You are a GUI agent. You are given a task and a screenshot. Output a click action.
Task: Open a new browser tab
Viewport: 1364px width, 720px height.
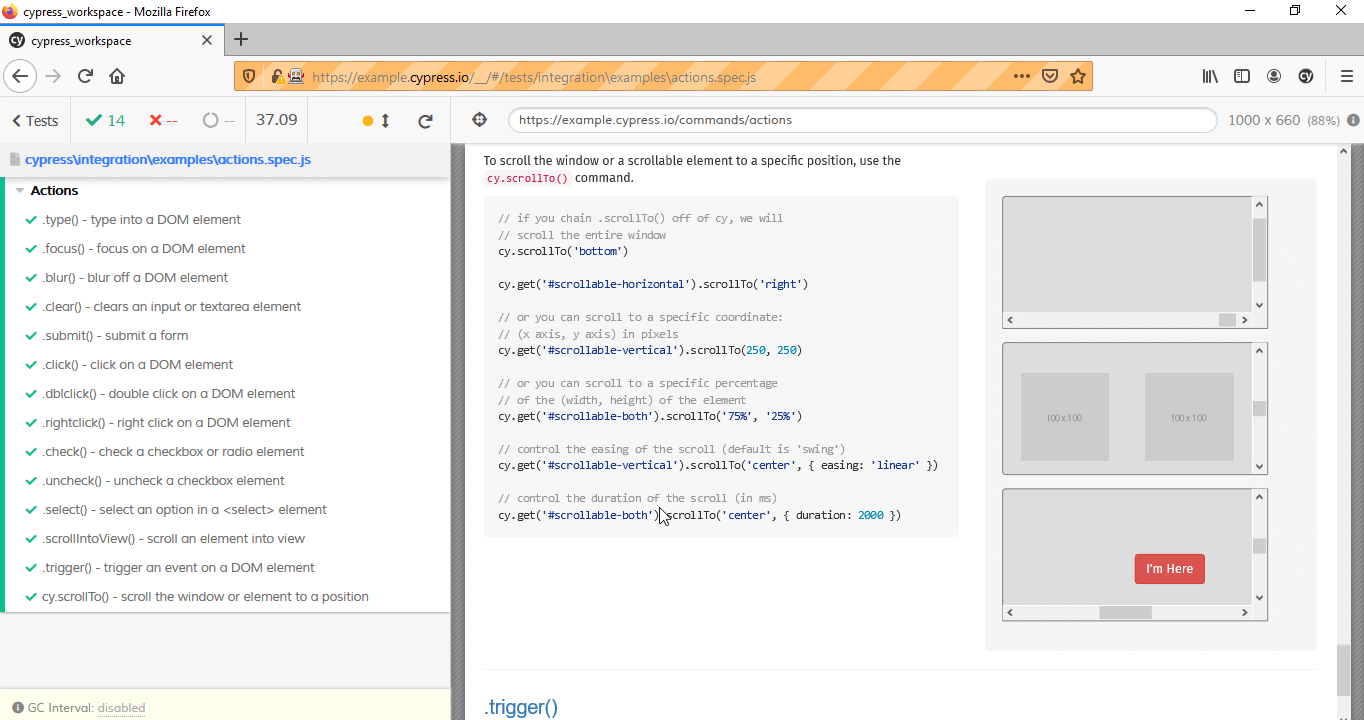[x=240, y=40]
